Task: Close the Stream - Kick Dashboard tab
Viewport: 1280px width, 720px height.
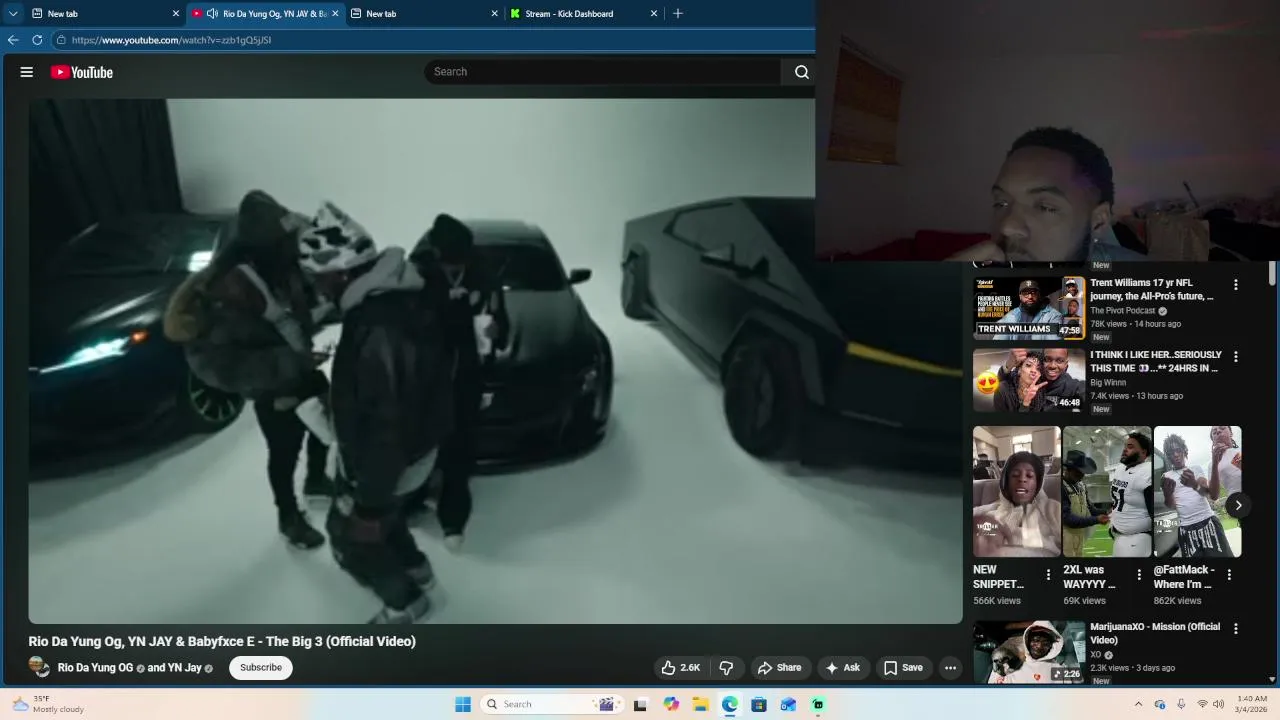Action: point(654,14)
